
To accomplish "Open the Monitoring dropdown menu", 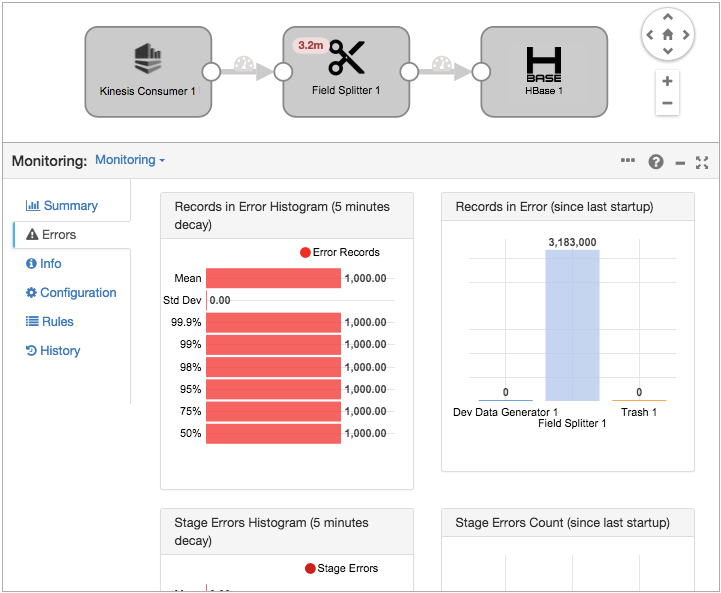I will tap(130, 160).
